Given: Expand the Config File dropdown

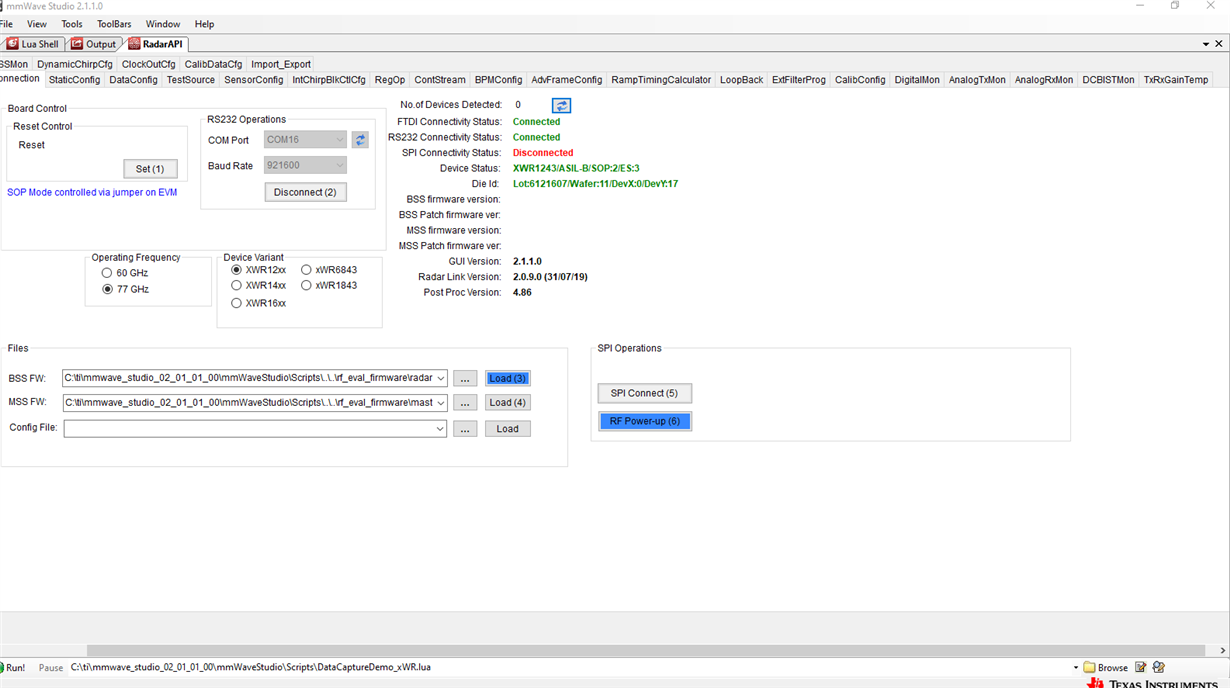Looking at the screenshot, I should click(x=441, y=428).
